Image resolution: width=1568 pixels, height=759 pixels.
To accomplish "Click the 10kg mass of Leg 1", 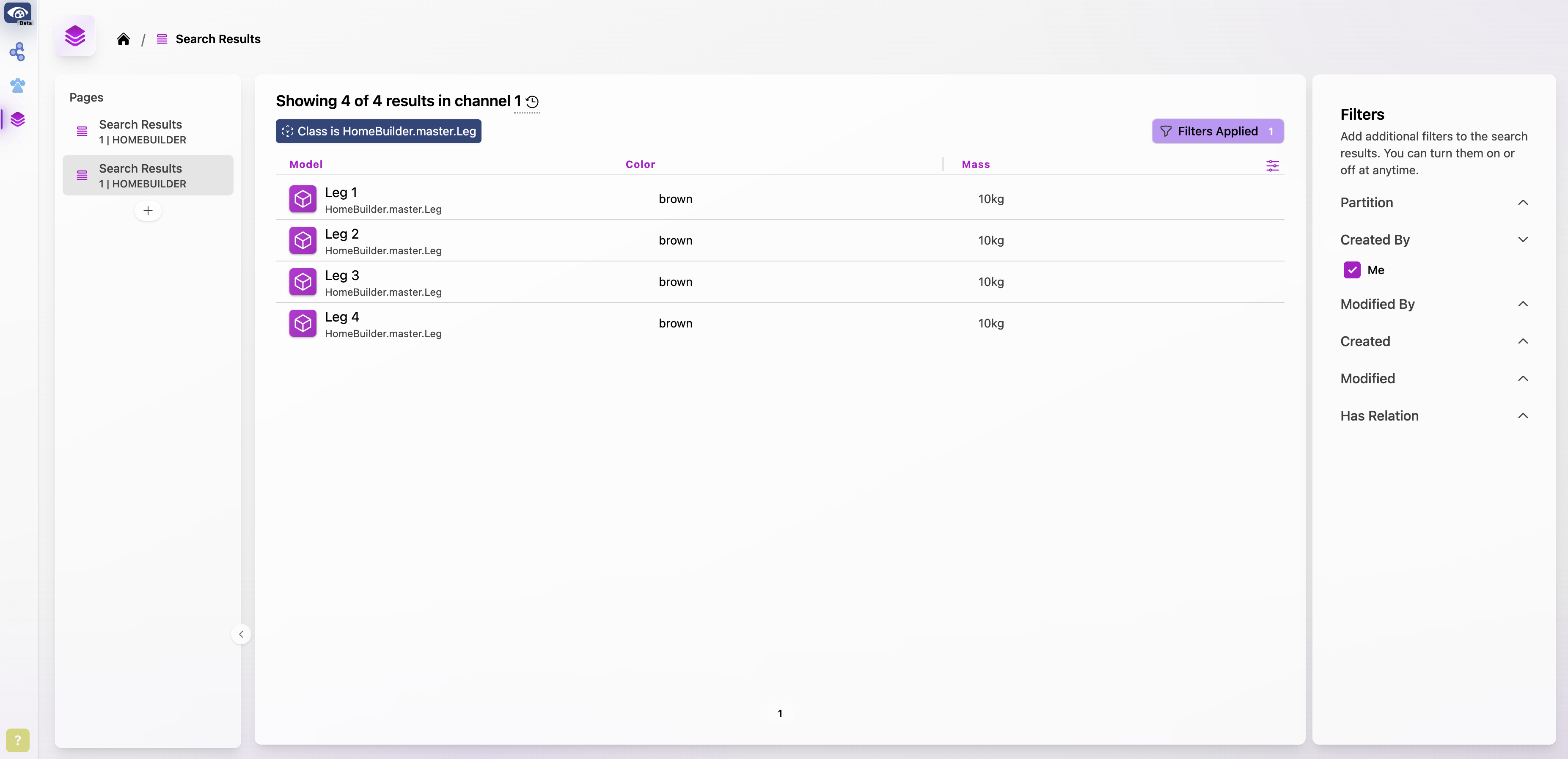I will [991, 199].
